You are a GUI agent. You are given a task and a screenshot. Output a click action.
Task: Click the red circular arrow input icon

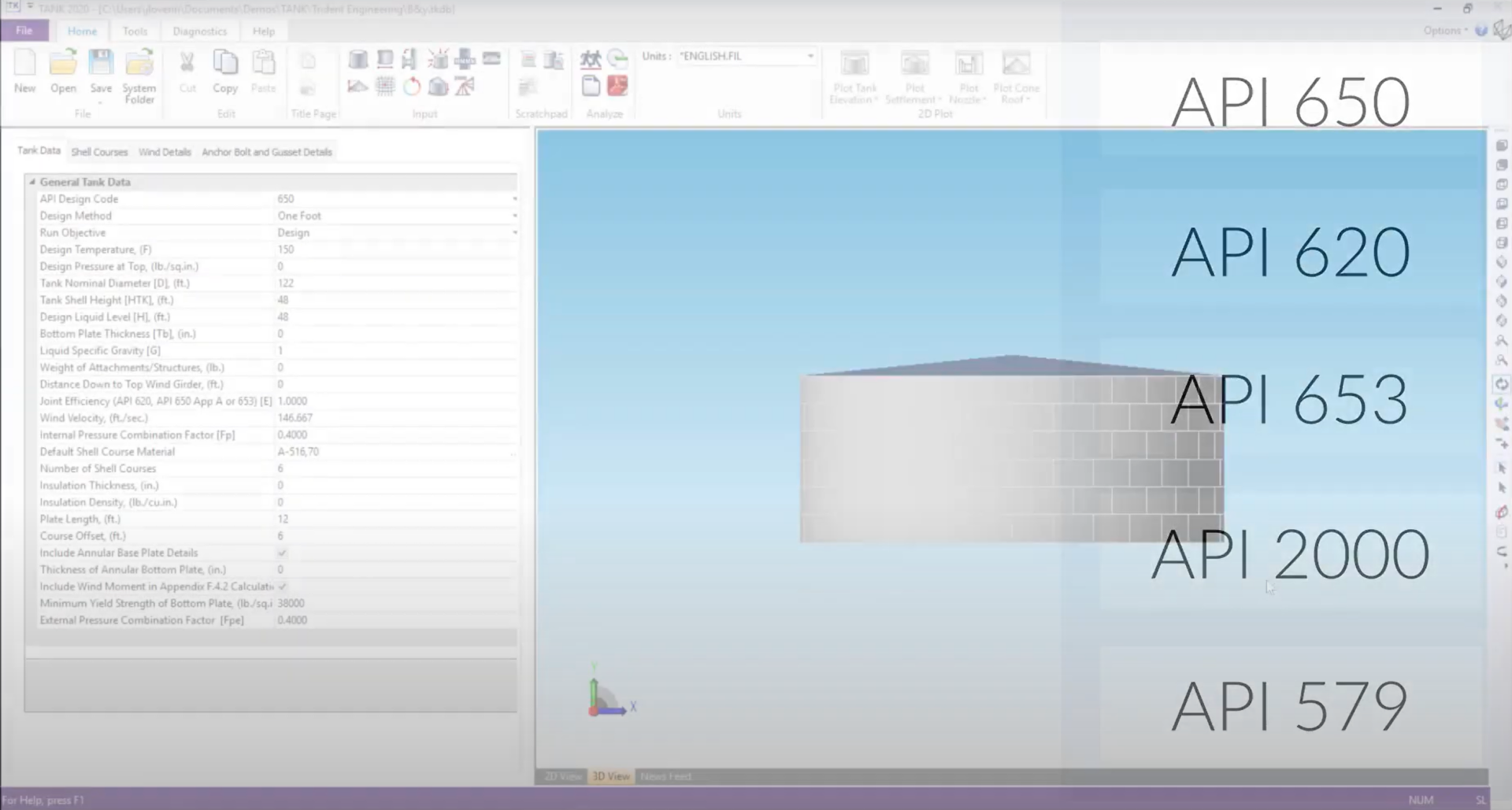coord(412,87)
